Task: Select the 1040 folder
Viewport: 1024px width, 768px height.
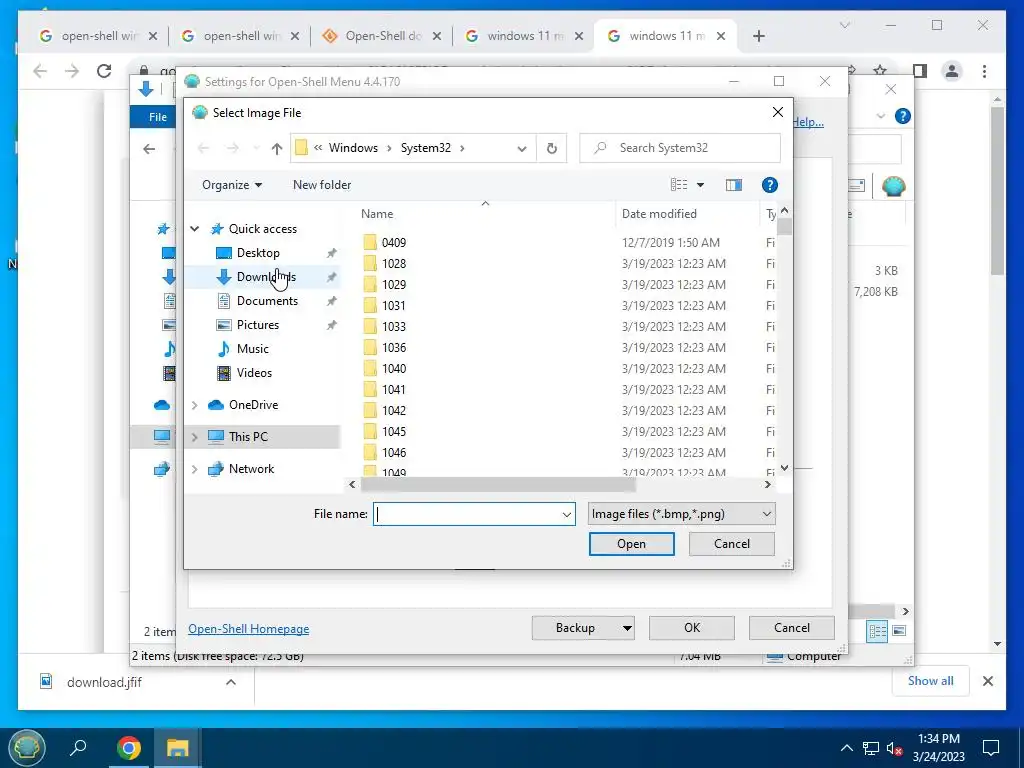Action: point(394,368)
